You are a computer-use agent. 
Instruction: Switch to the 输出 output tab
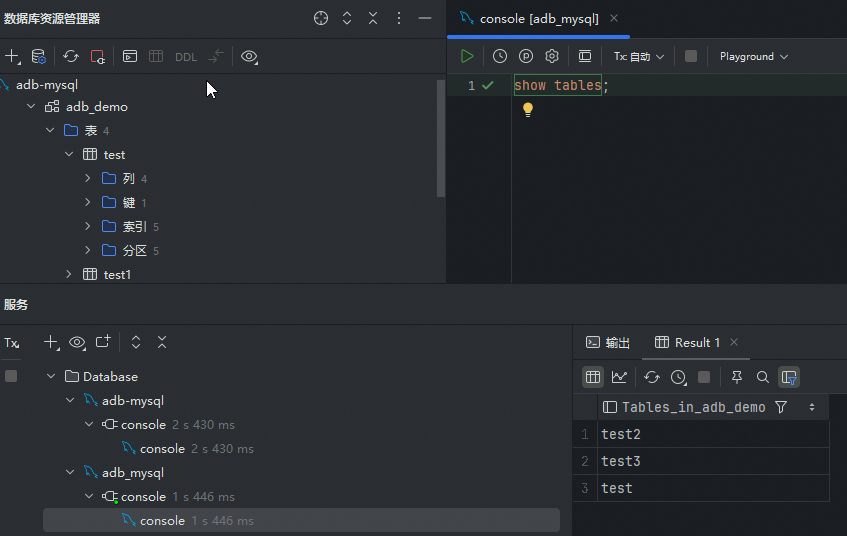(608, 343)
